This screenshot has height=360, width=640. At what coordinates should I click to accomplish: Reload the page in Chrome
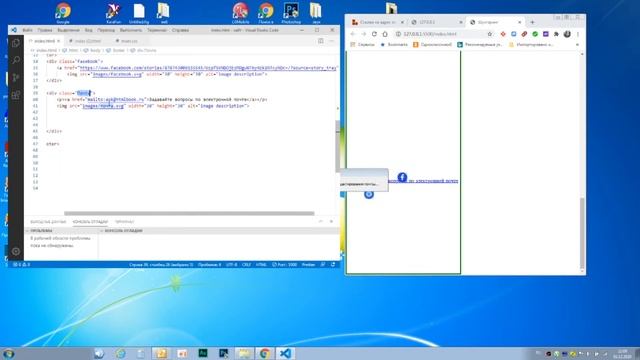click(374, 34)
